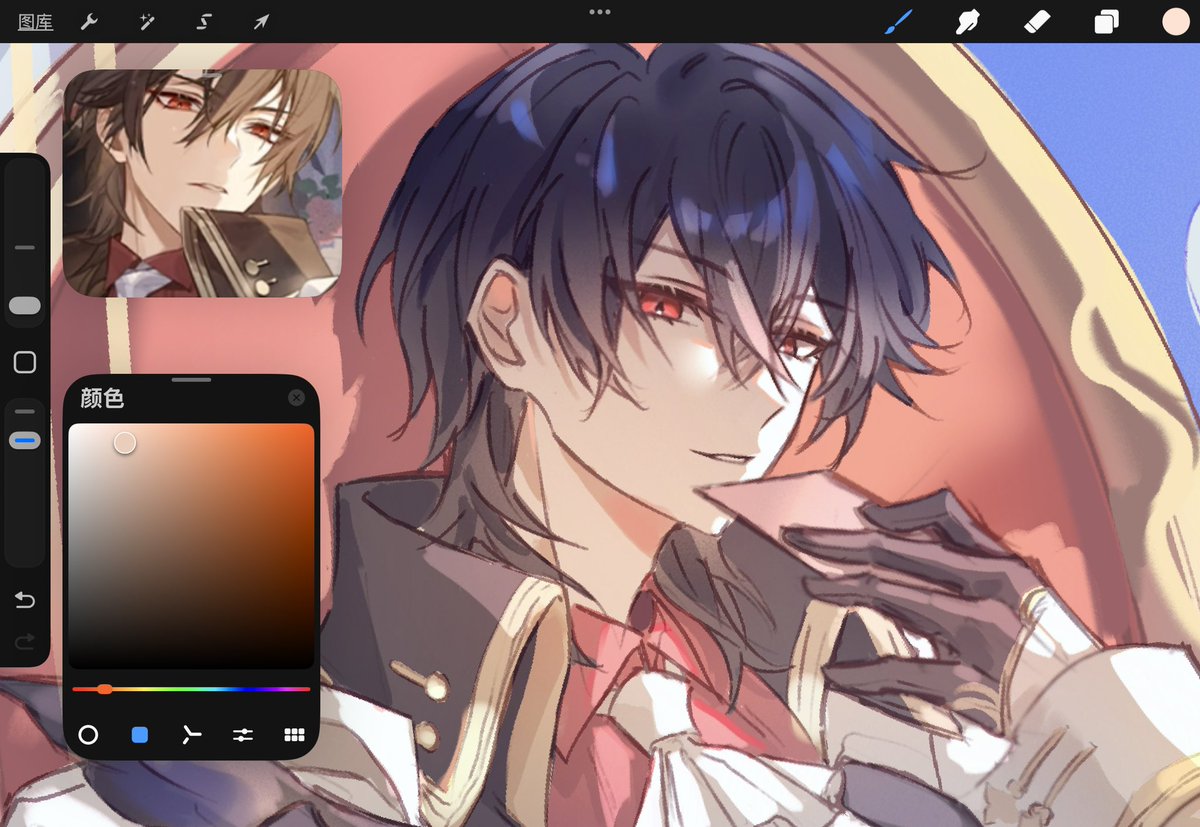
Task: Tap the square modify button in sidebar
Action: (25, 362)
